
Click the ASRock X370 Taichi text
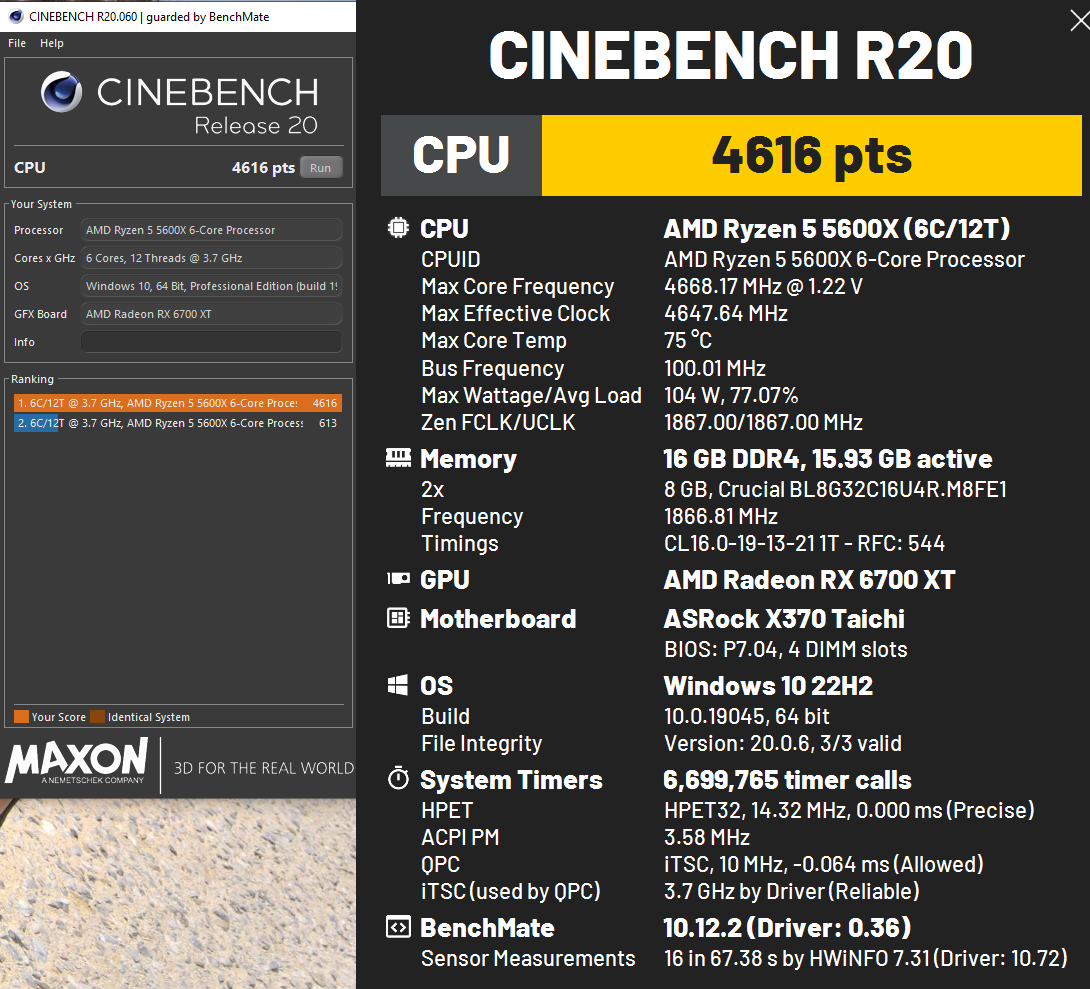[784, 619]
